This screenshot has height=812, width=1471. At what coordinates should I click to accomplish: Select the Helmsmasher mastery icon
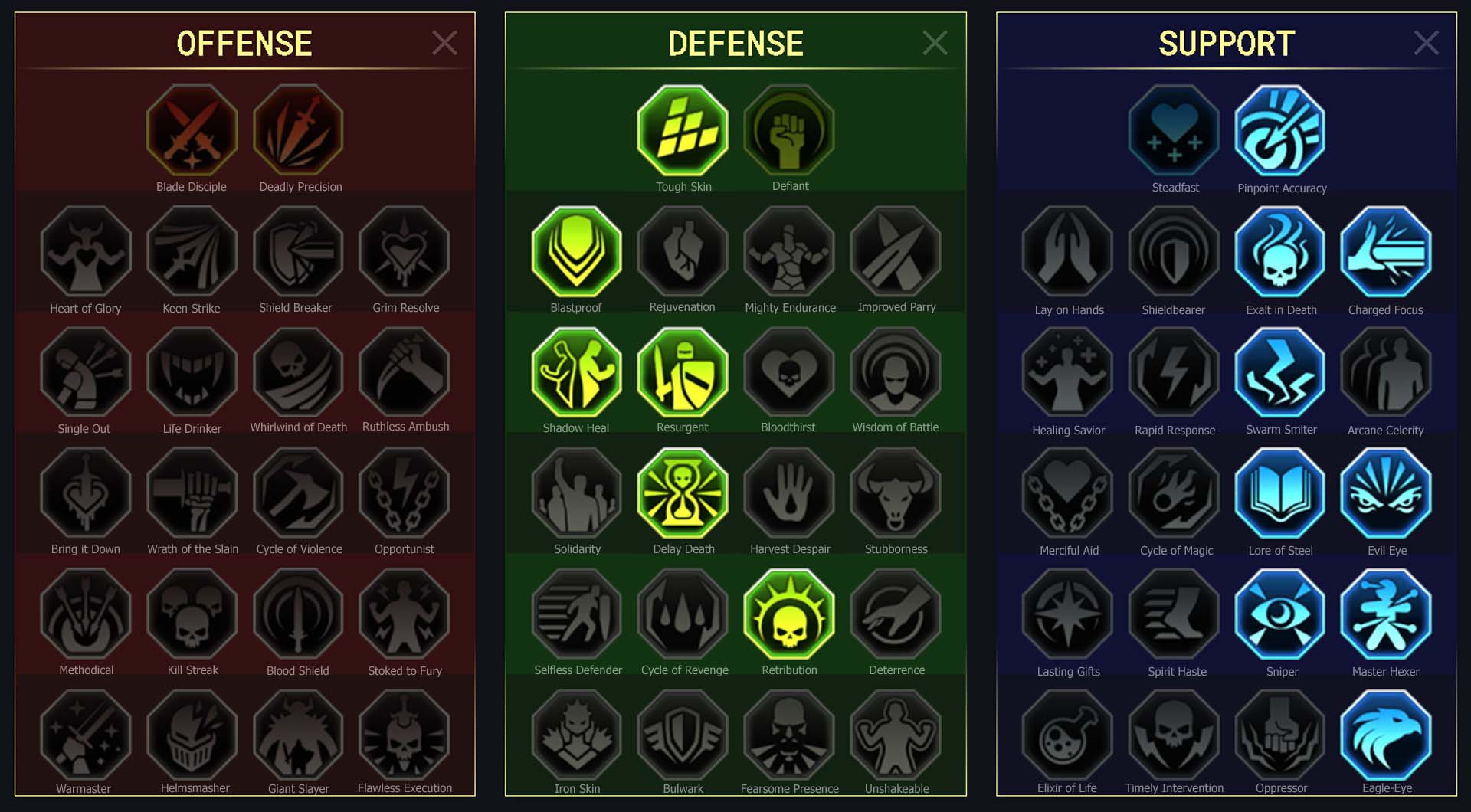tap(192, 735)
